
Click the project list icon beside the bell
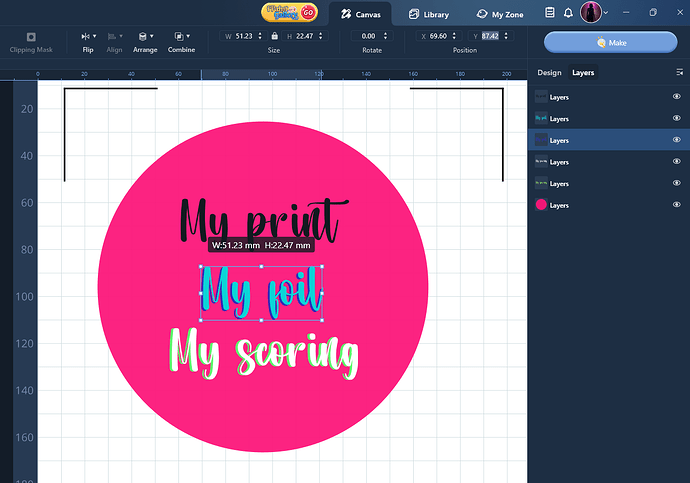click(550, 14)
